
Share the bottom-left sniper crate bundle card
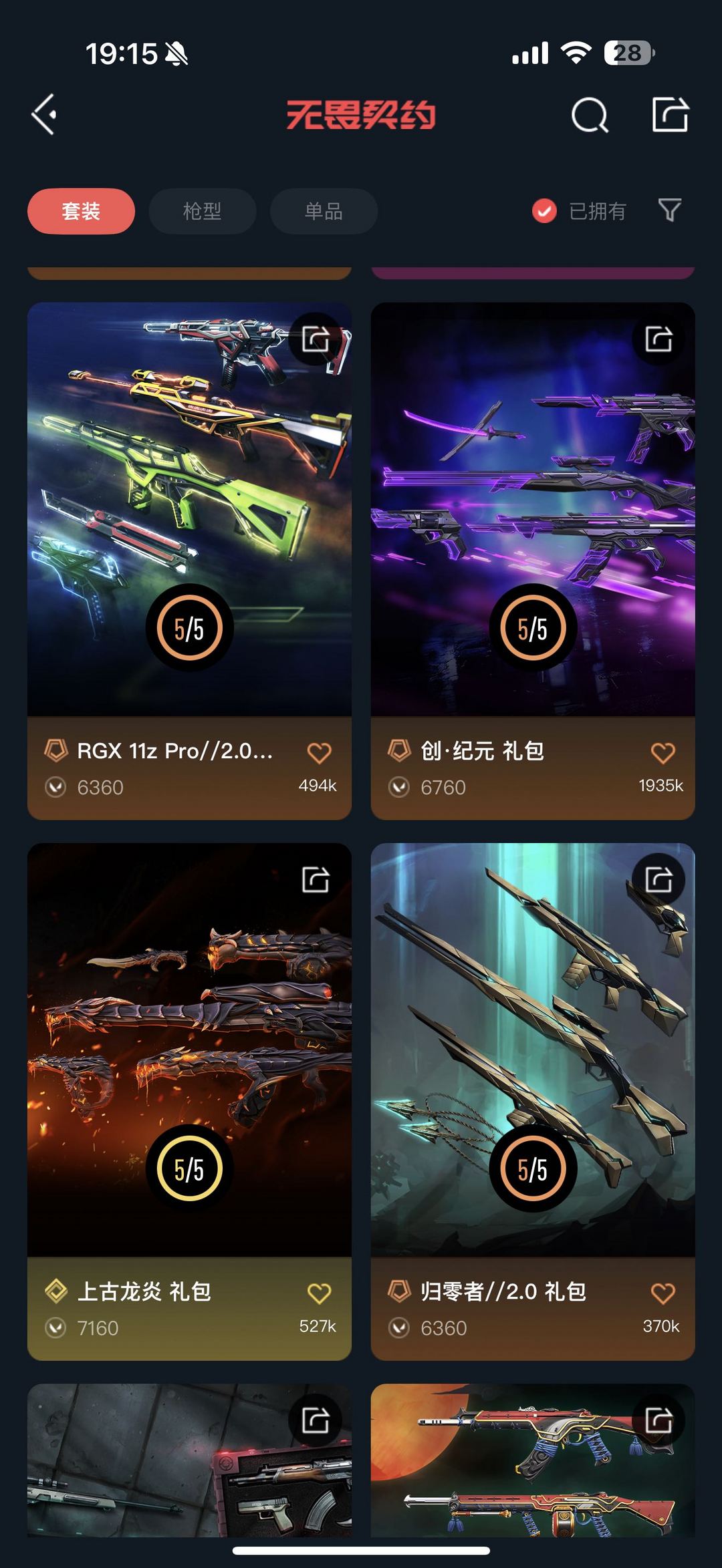[316, 1420]
